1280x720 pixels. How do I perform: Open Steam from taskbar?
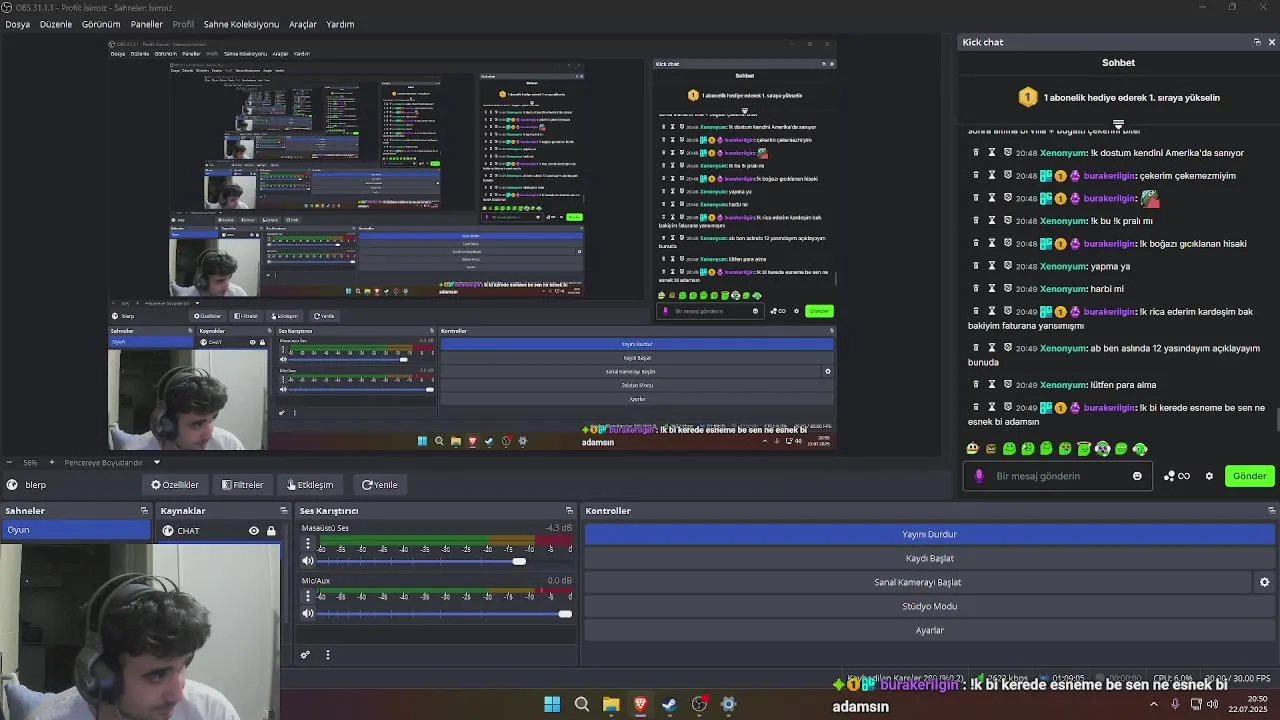pos(669,704)
